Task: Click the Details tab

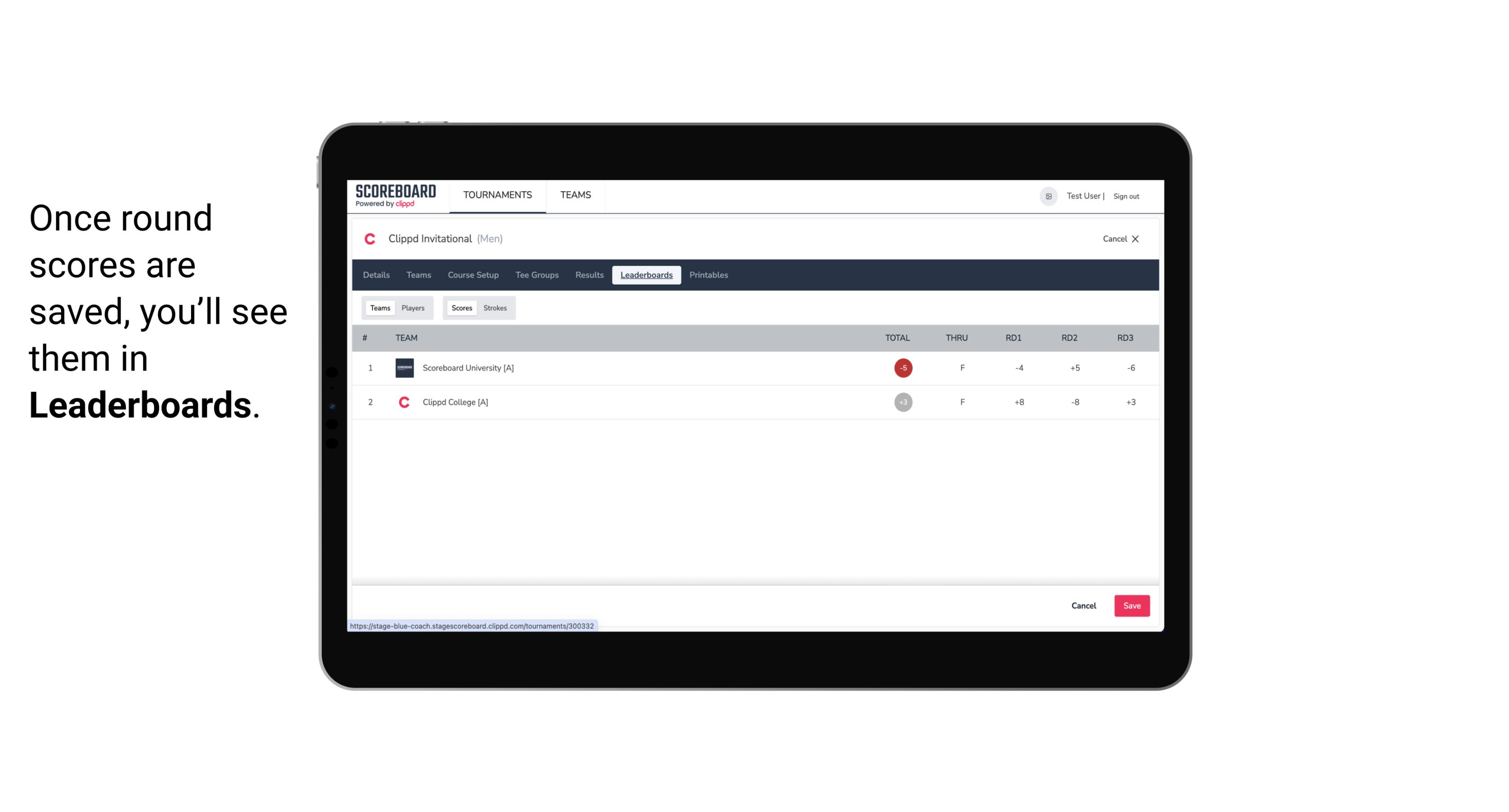Action: (x=376, y=275)
